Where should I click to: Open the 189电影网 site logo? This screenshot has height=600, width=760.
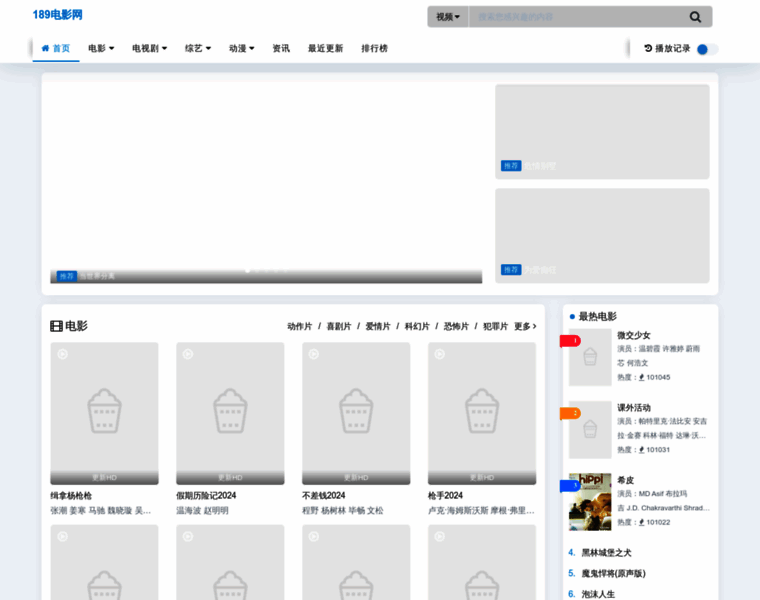57,15
